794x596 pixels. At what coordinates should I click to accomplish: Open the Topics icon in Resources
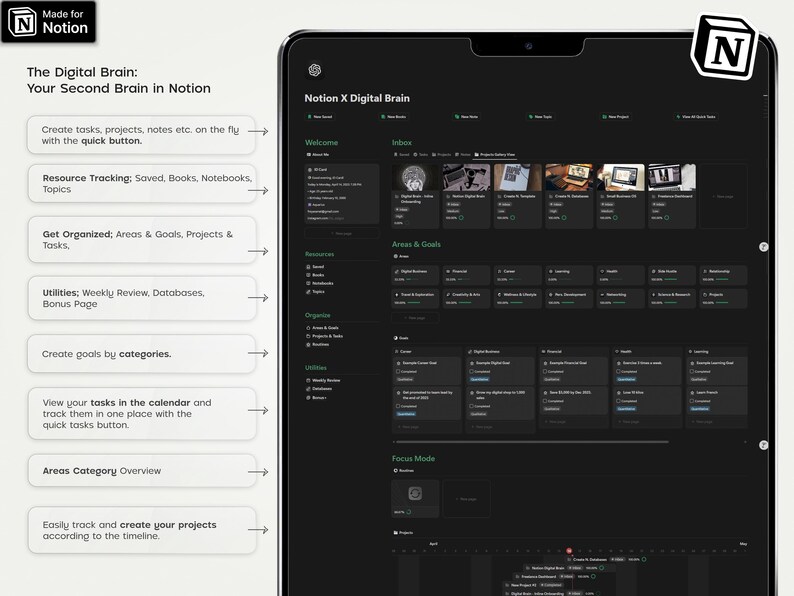pos(308,292)
